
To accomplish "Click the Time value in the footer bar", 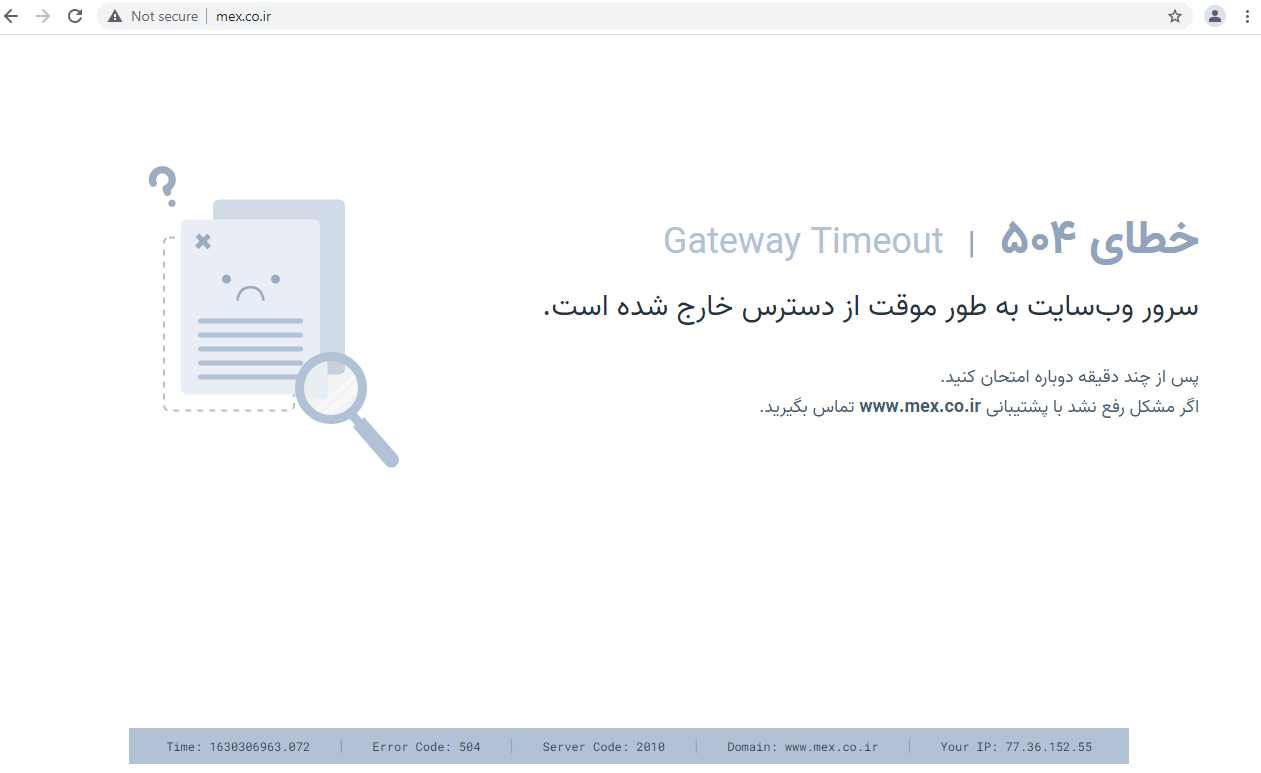I will (239, 746).
